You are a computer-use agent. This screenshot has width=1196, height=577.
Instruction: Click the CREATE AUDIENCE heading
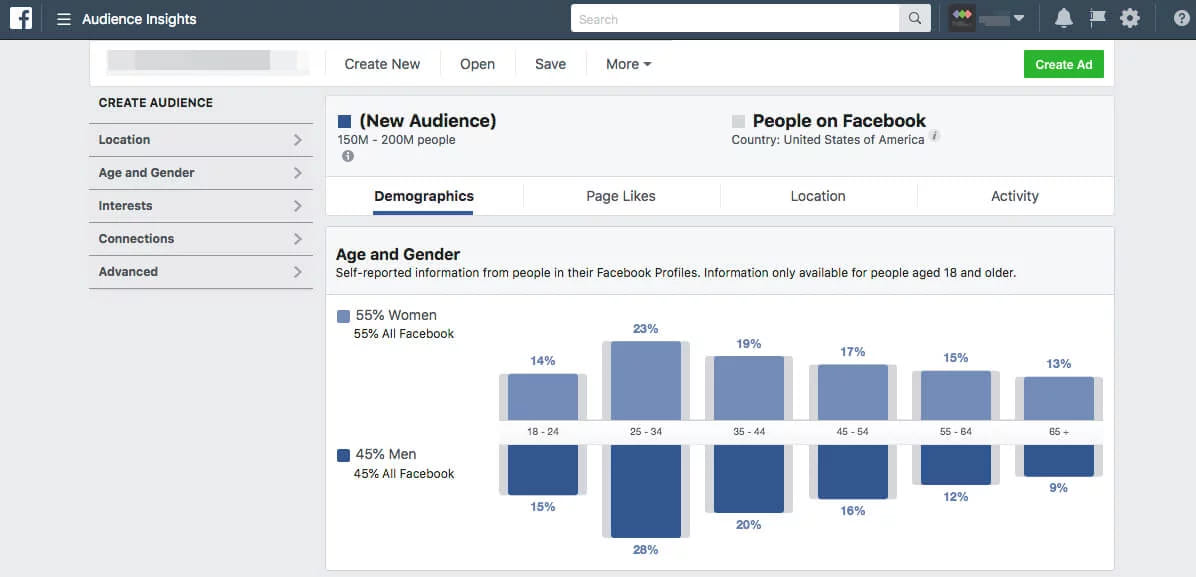click(156, 102)
